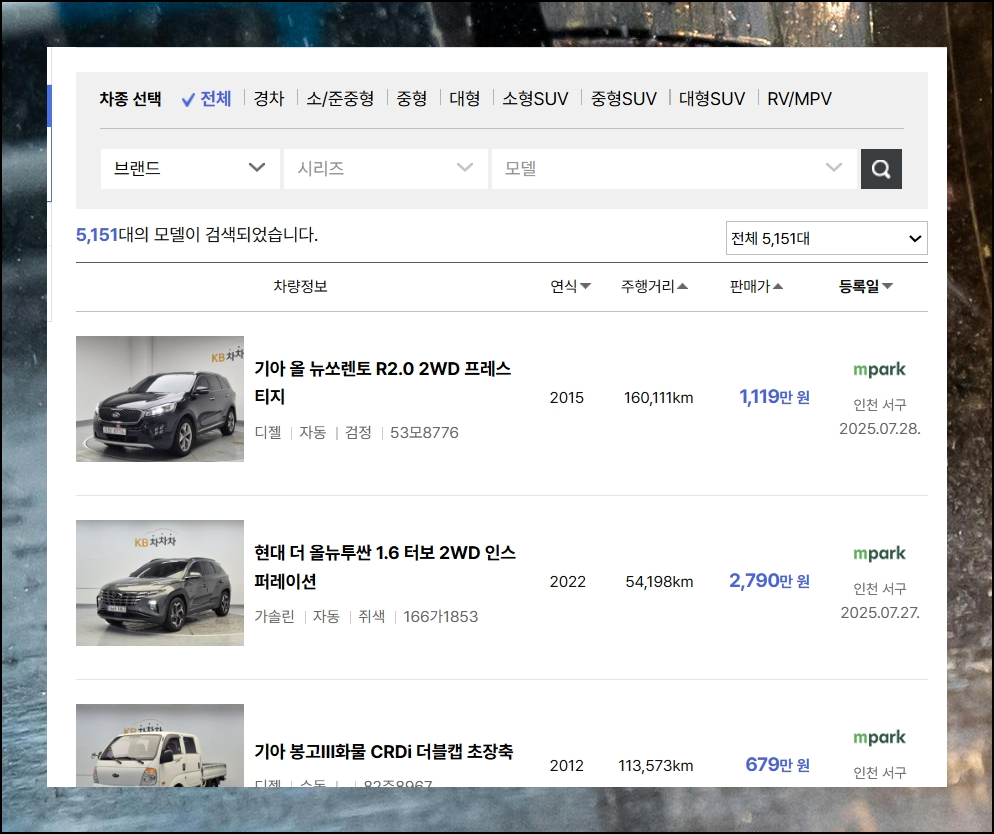Select the 전체 vehicle type filter
This screenshot has height=834, width=994.
pyautogui.click(x=207, y=99)
